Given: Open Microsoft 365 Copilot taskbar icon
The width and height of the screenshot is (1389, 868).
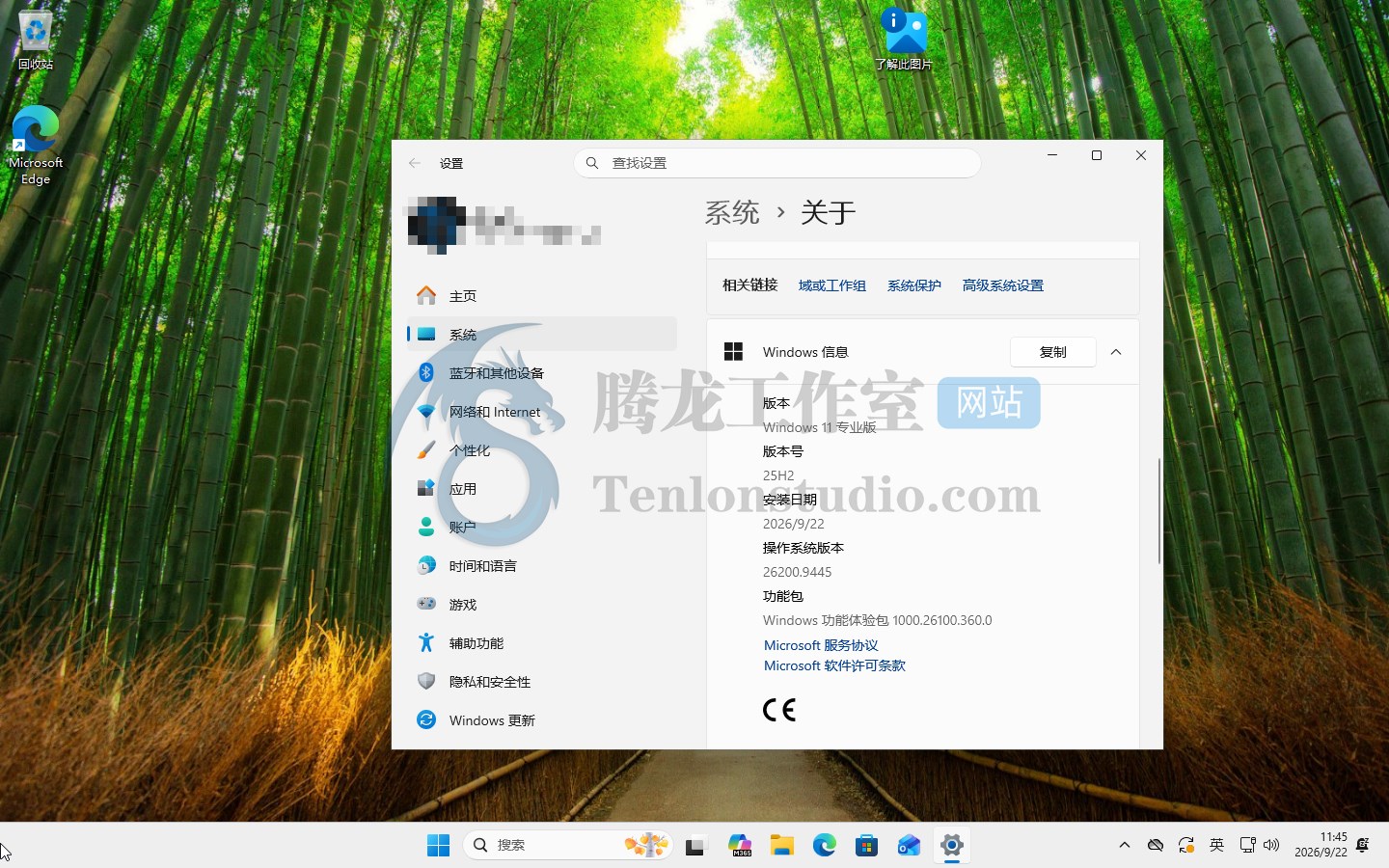Looking at the screenshot, I should click(x=740, y=846).
